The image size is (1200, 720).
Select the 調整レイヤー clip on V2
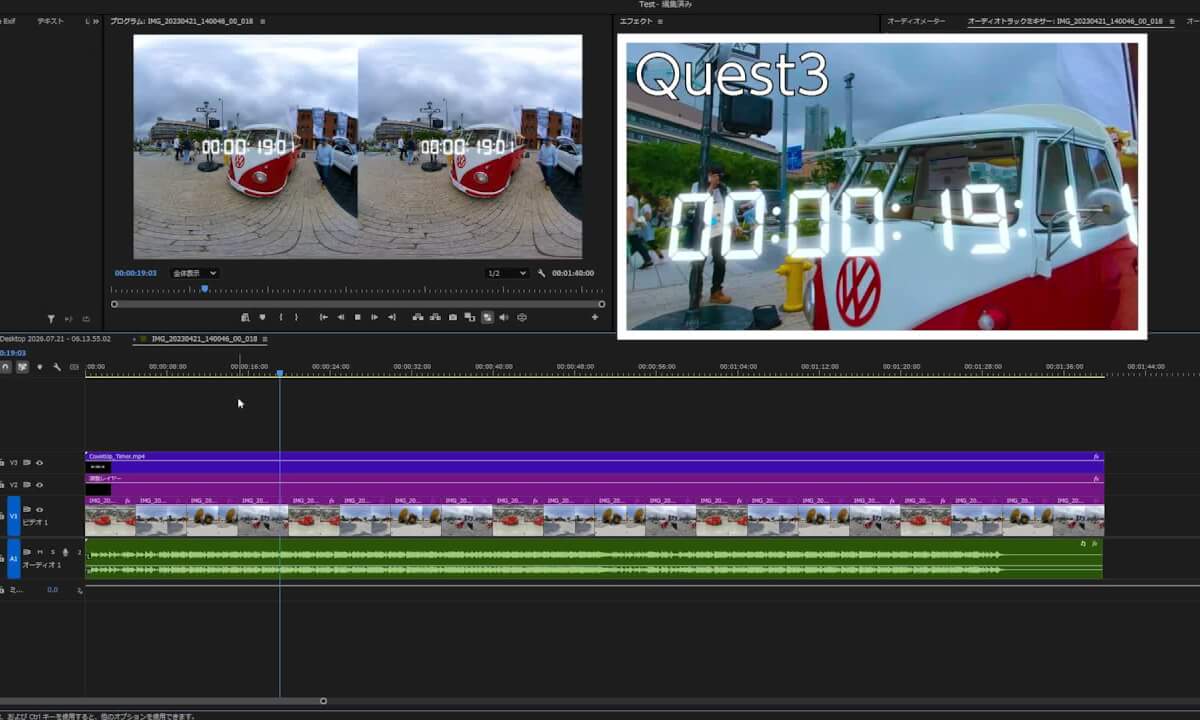tap(594, 484)
